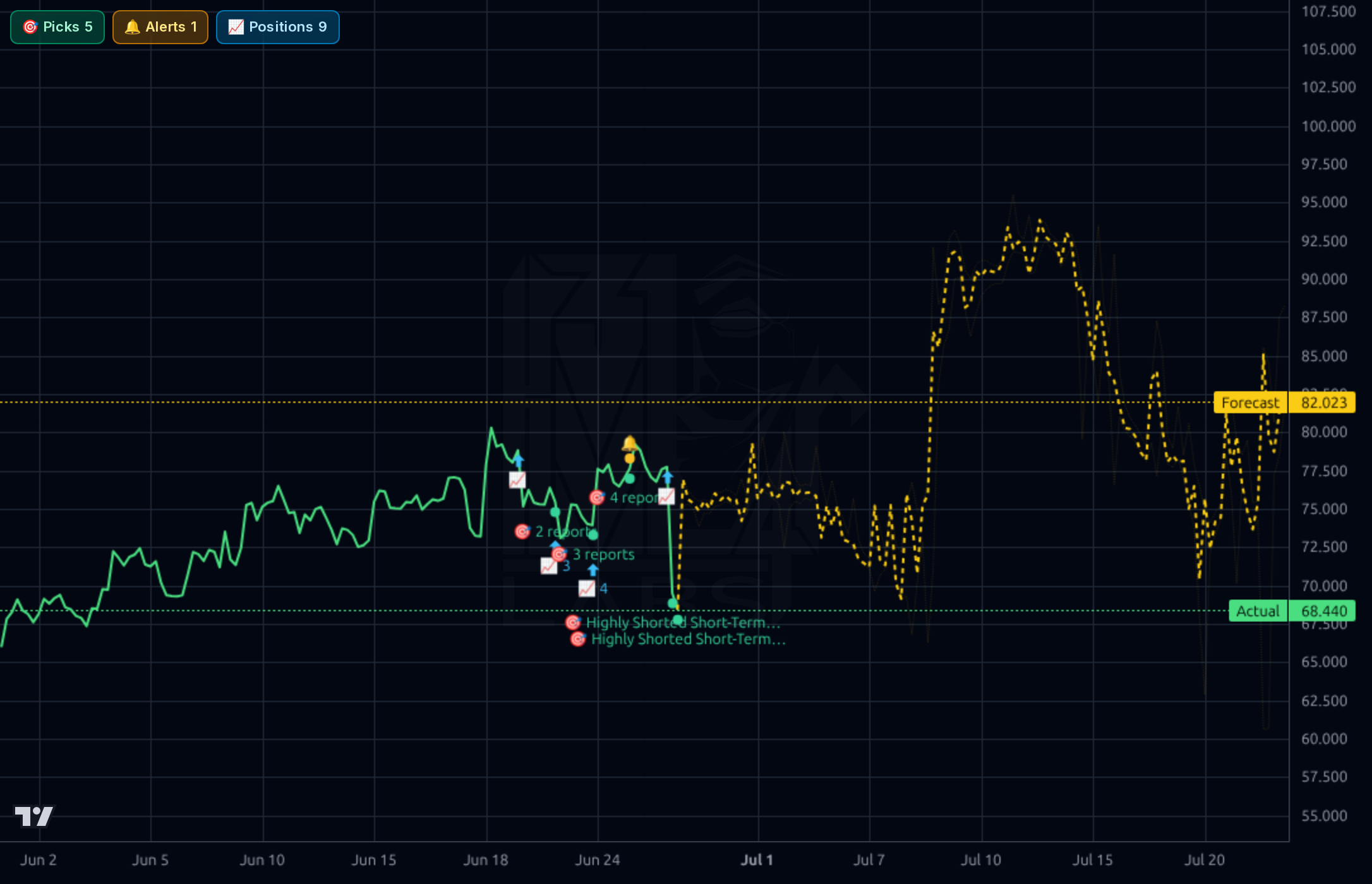Click the Jul 1 date label
This screenshot has width=1372, height=884.
(757, 860)
